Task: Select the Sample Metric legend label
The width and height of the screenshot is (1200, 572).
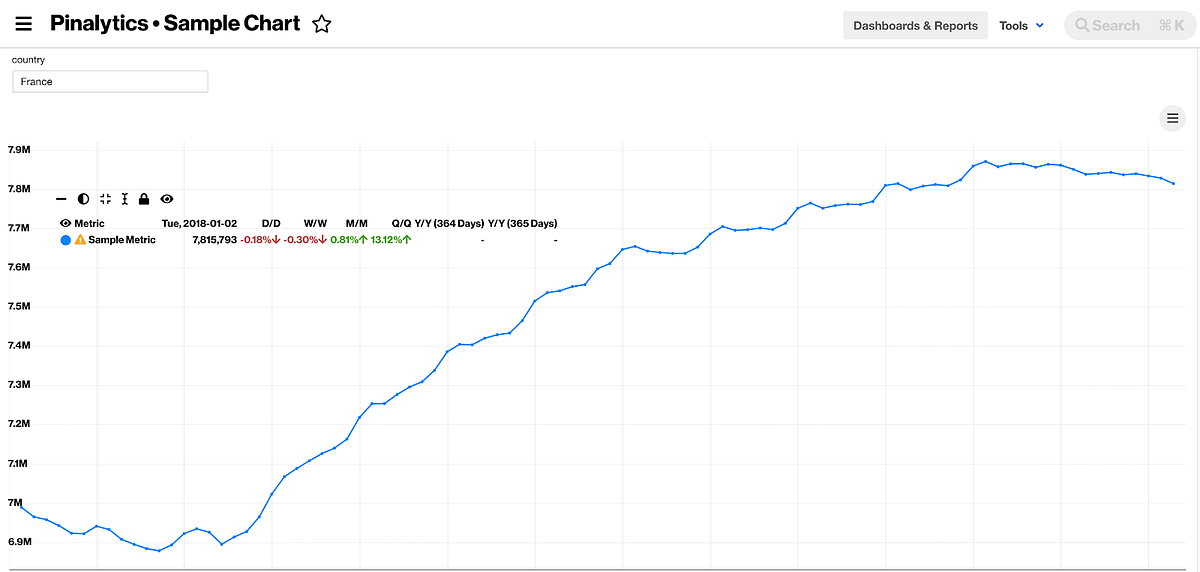Action: point(122,240)
